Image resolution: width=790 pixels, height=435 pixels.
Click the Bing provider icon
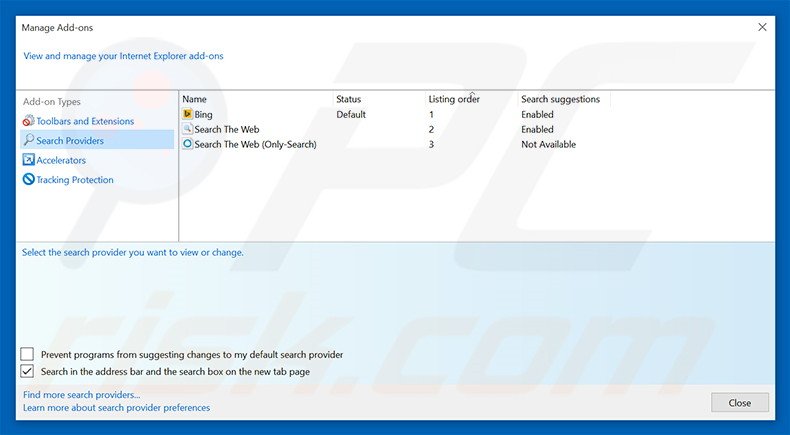click(187, 114)
